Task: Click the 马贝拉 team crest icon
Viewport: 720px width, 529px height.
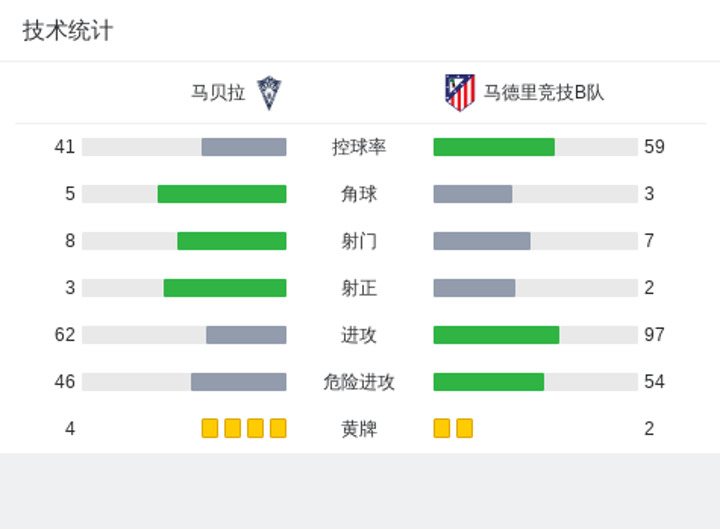Action: click(269, 93)
